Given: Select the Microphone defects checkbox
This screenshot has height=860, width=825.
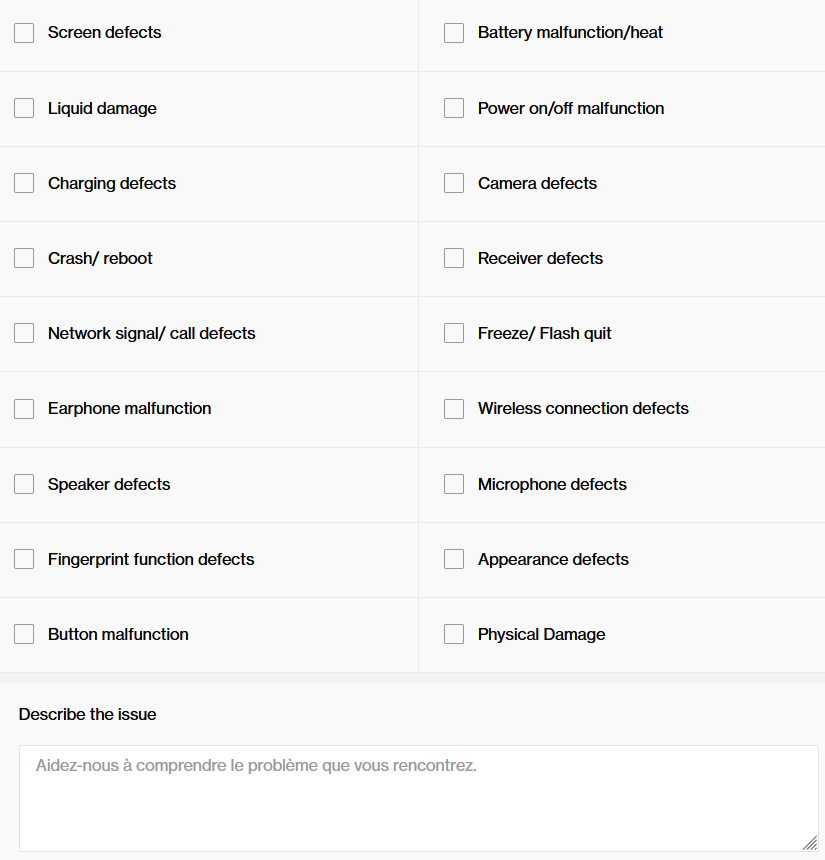Looking at the screenshot, I should [454, 484].
